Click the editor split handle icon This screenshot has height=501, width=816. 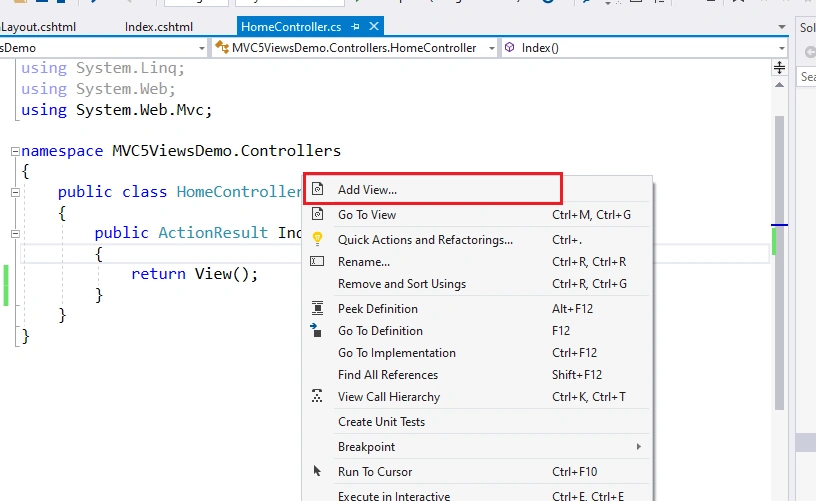coord(779,68)
